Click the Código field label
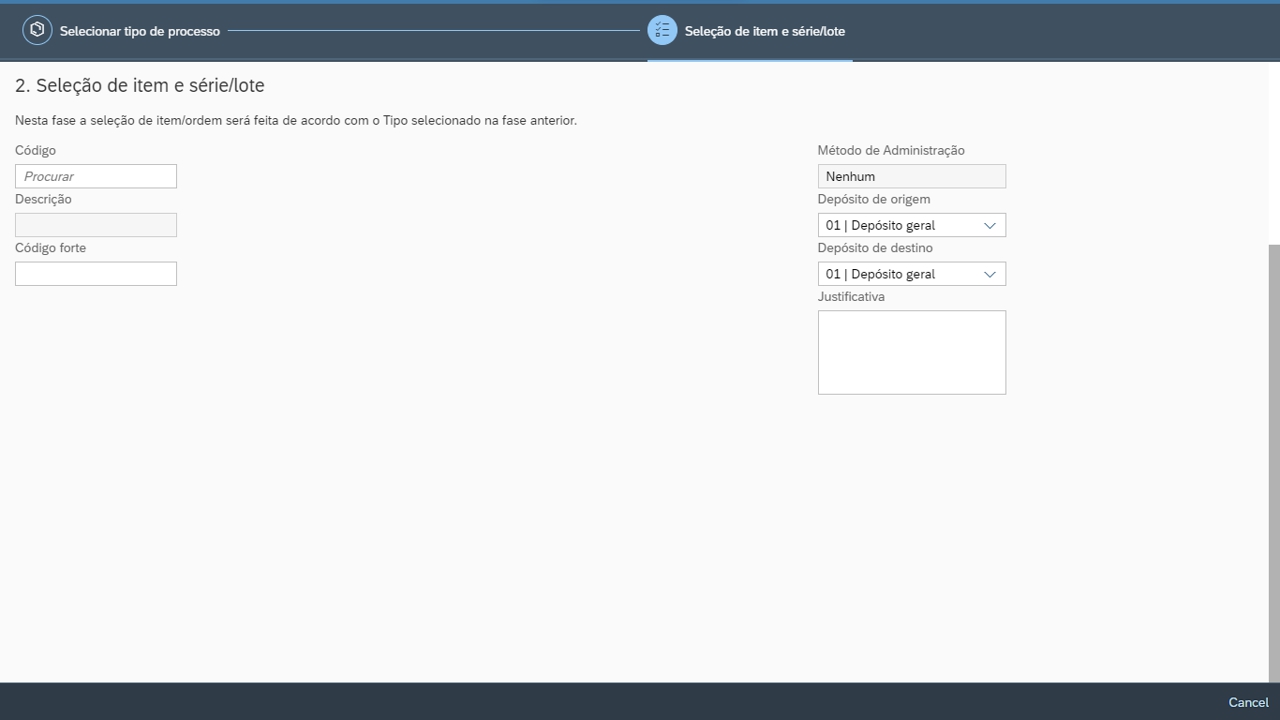Viewport: 1280px width, 720px height. point(36,151)
